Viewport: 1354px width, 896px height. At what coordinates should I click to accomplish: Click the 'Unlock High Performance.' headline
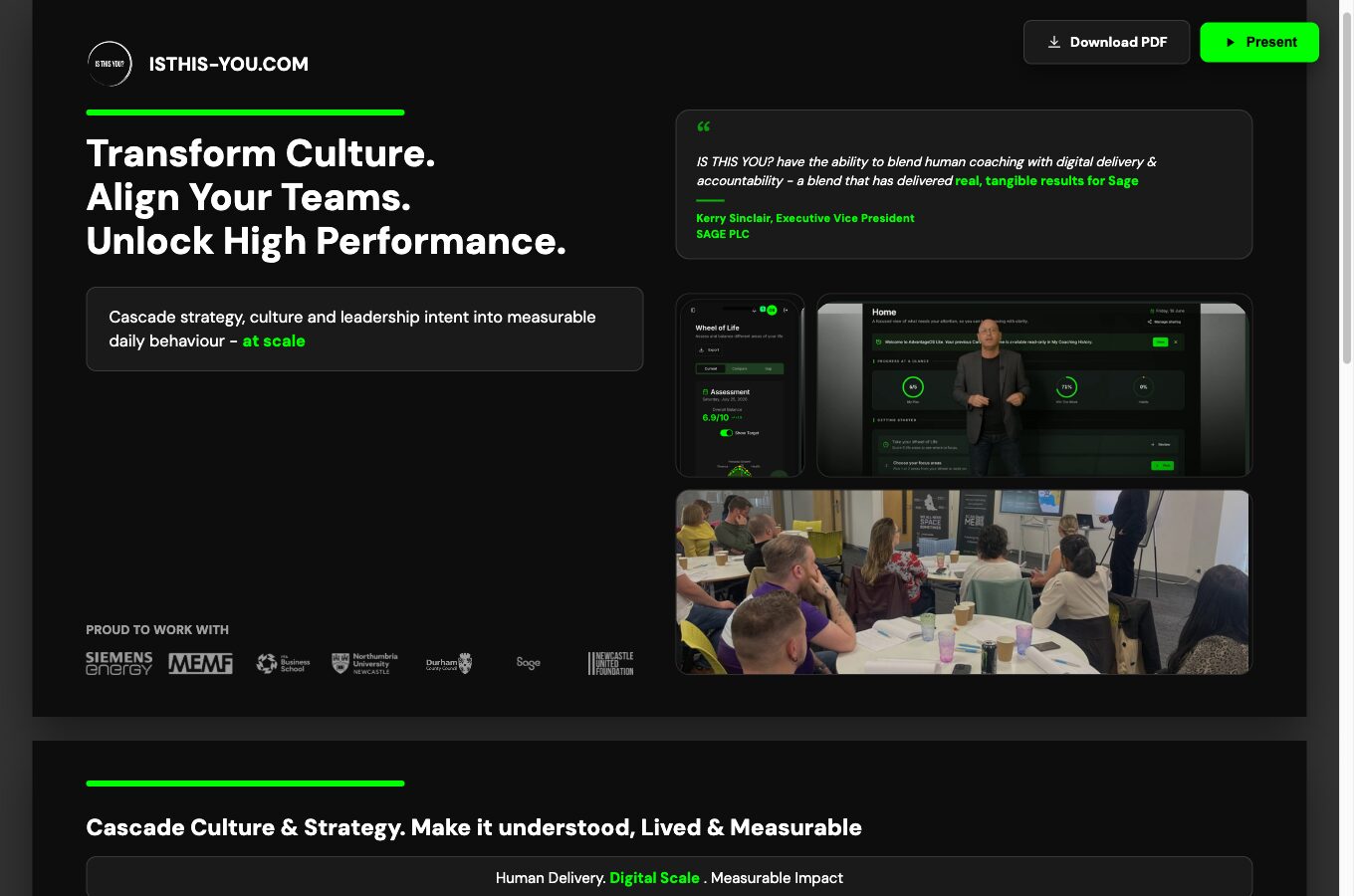pyautogui.click(x=326, y=241)
